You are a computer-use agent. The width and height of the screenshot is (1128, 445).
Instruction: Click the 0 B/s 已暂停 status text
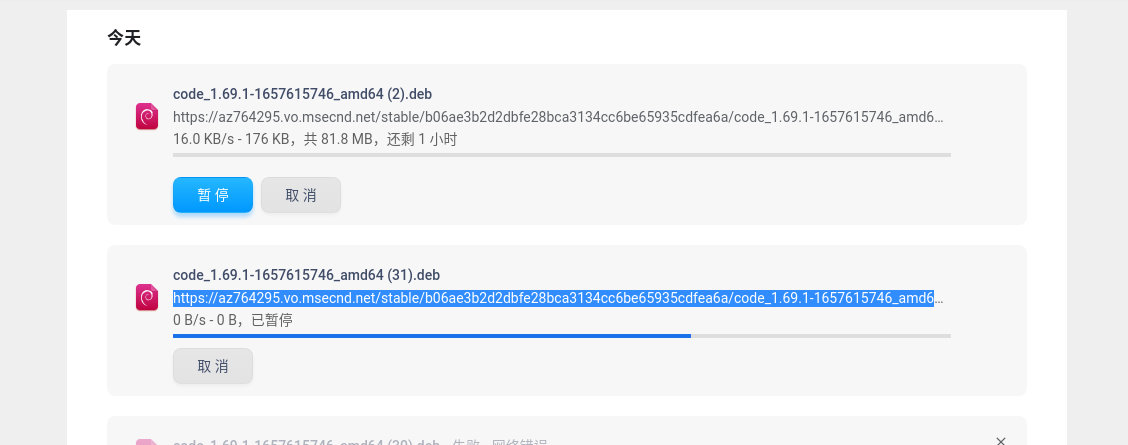pos(233,320)
